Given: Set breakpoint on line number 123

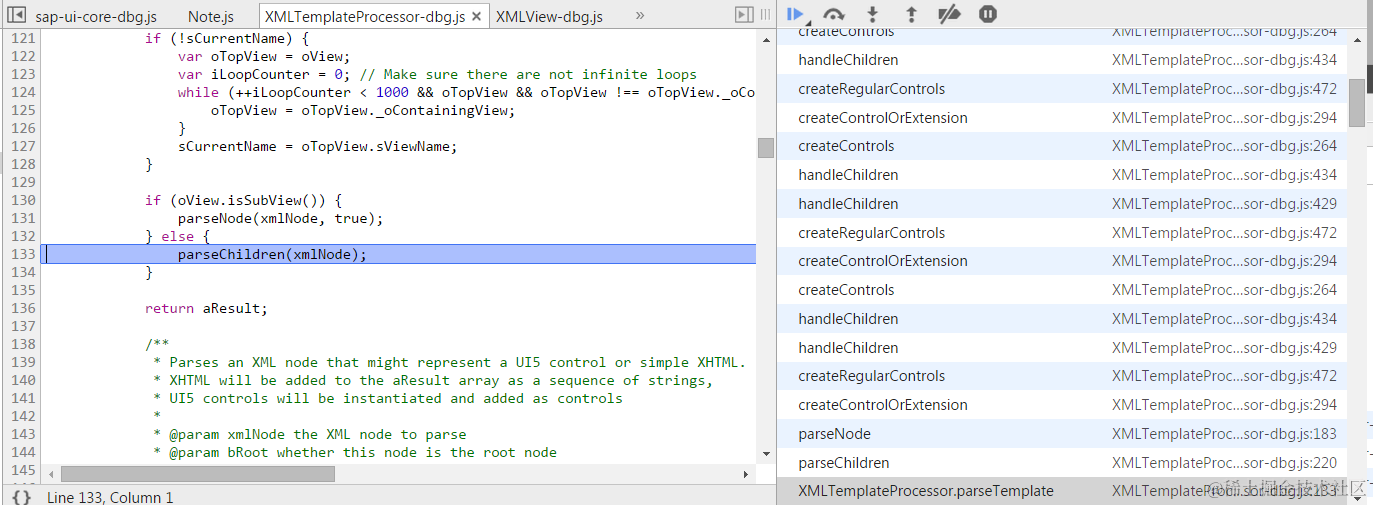Looking at the screenshot, I should [x=21, y=74].
